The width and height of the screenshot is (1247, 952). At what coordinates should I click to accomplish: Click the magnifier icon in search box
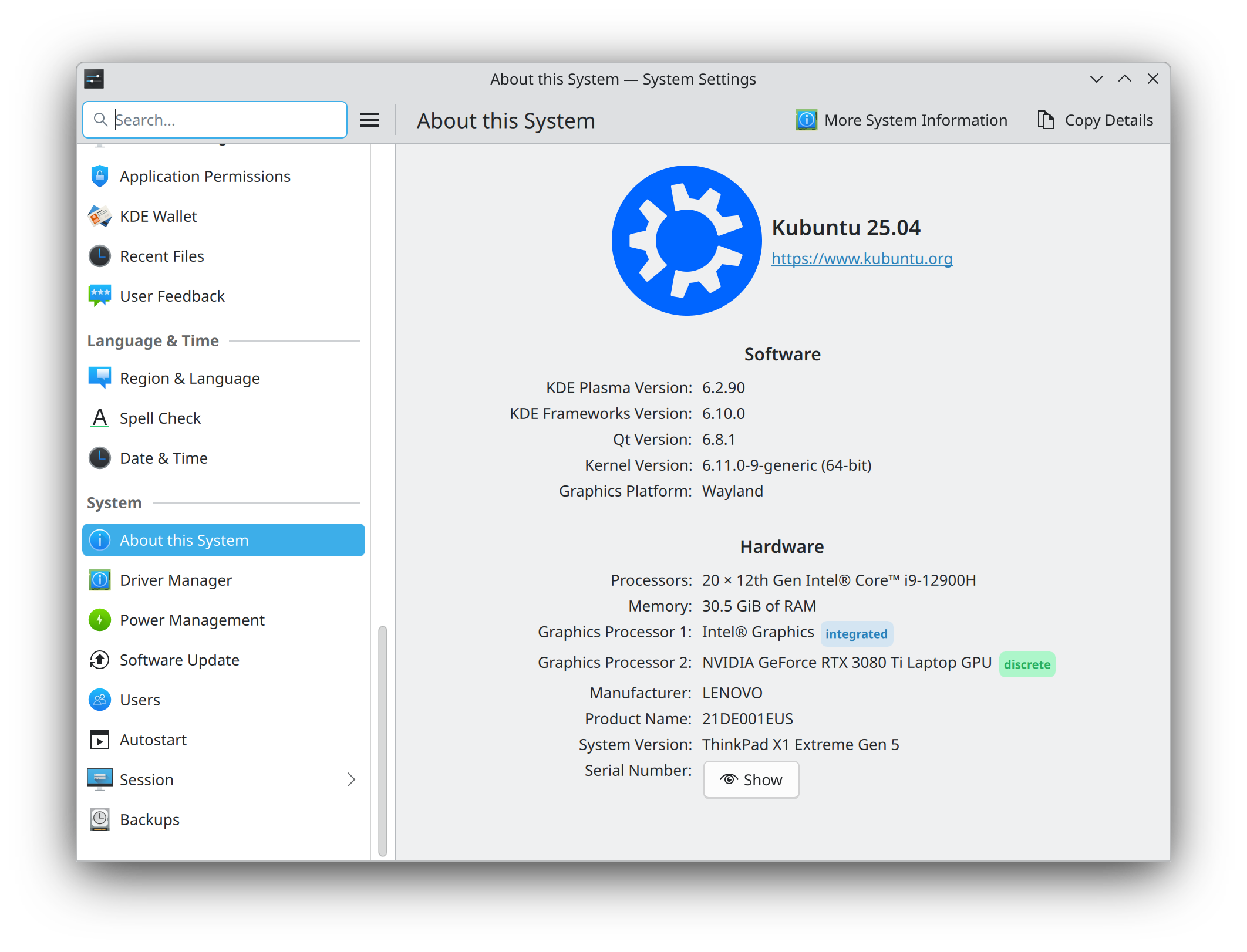[x=100, y=120]
